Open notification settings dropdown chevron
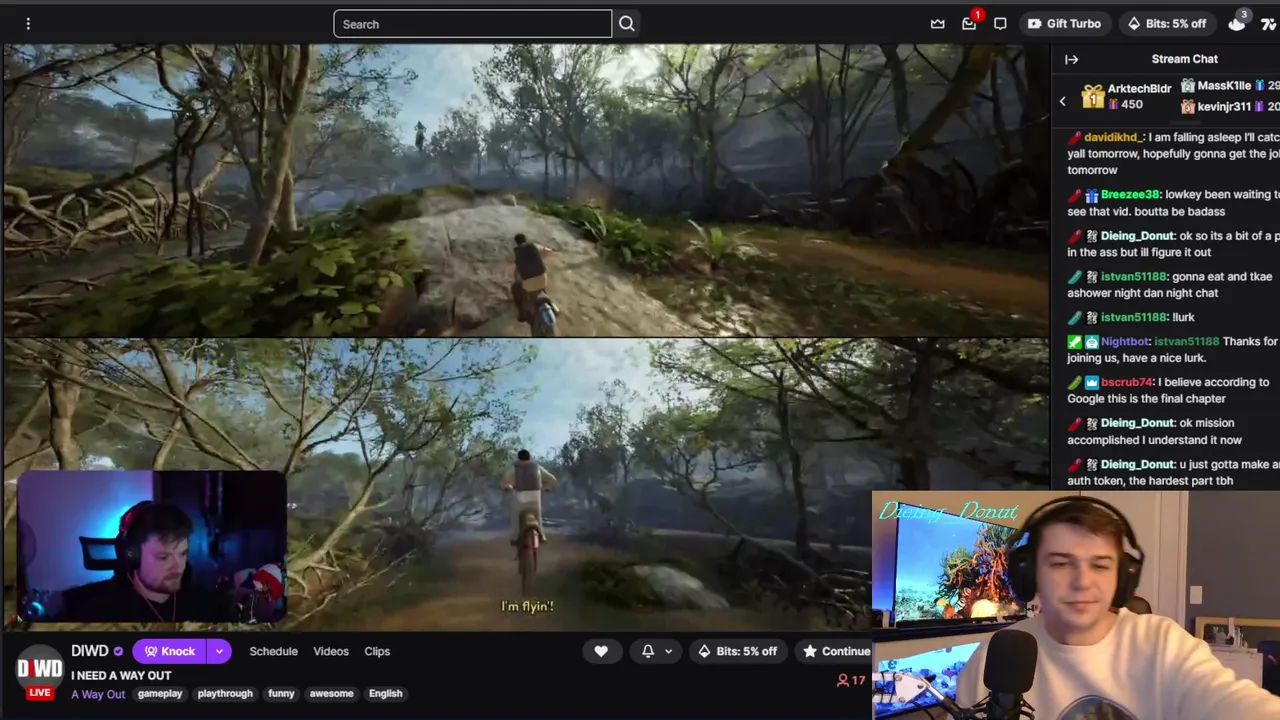 [x=668, y=651]
